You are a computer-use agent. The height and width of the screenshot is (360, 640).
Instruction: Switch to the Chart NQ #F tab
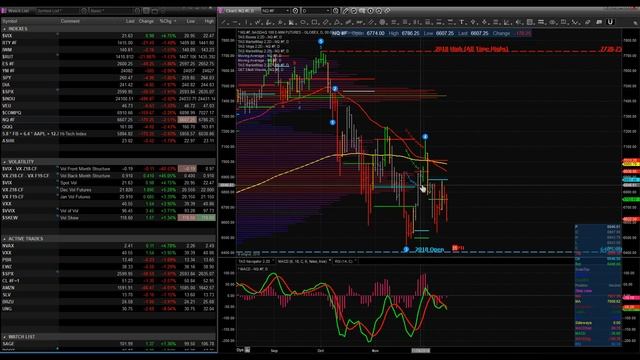tap(239, 11)
